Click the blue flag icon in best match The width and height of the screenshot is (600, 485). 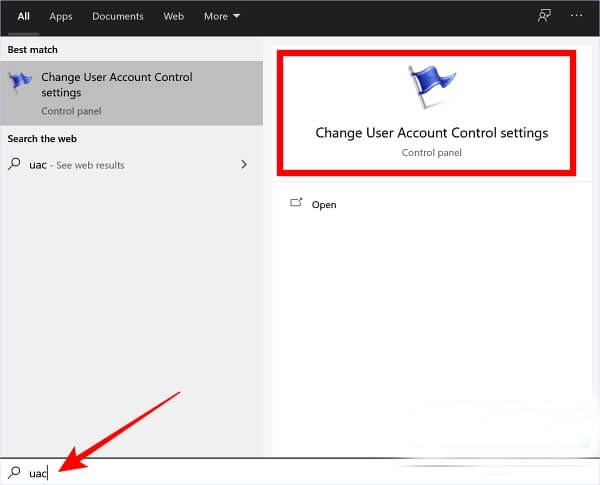20,82
